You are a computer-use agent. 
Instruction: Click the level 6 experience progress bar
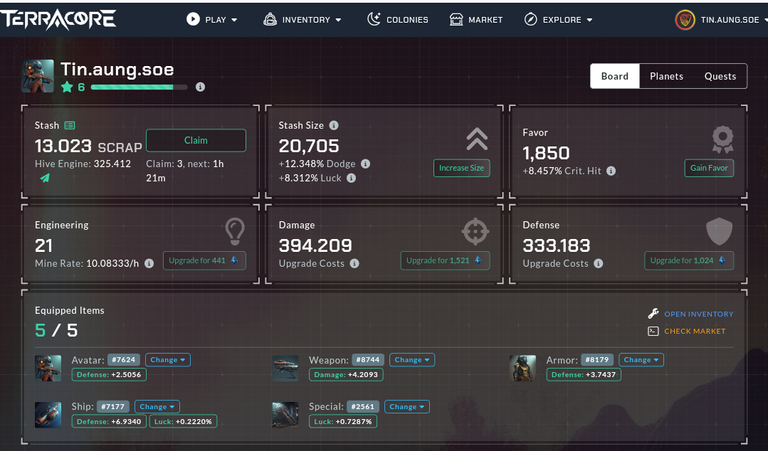(139, 87)
